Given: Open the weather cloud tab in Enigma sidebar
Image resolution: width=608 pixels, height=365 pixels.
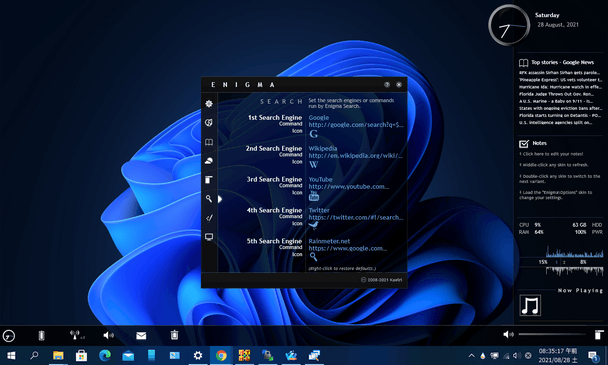Looking at the screenshot, I should [209, 161].
